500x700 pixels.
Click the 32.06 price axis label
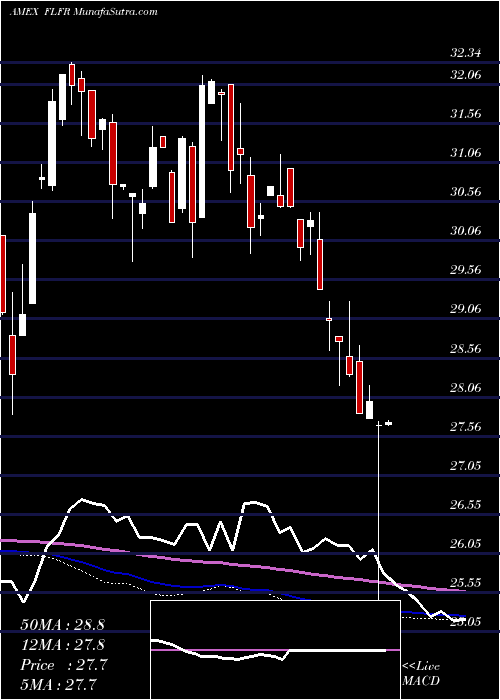coord(466,75)
